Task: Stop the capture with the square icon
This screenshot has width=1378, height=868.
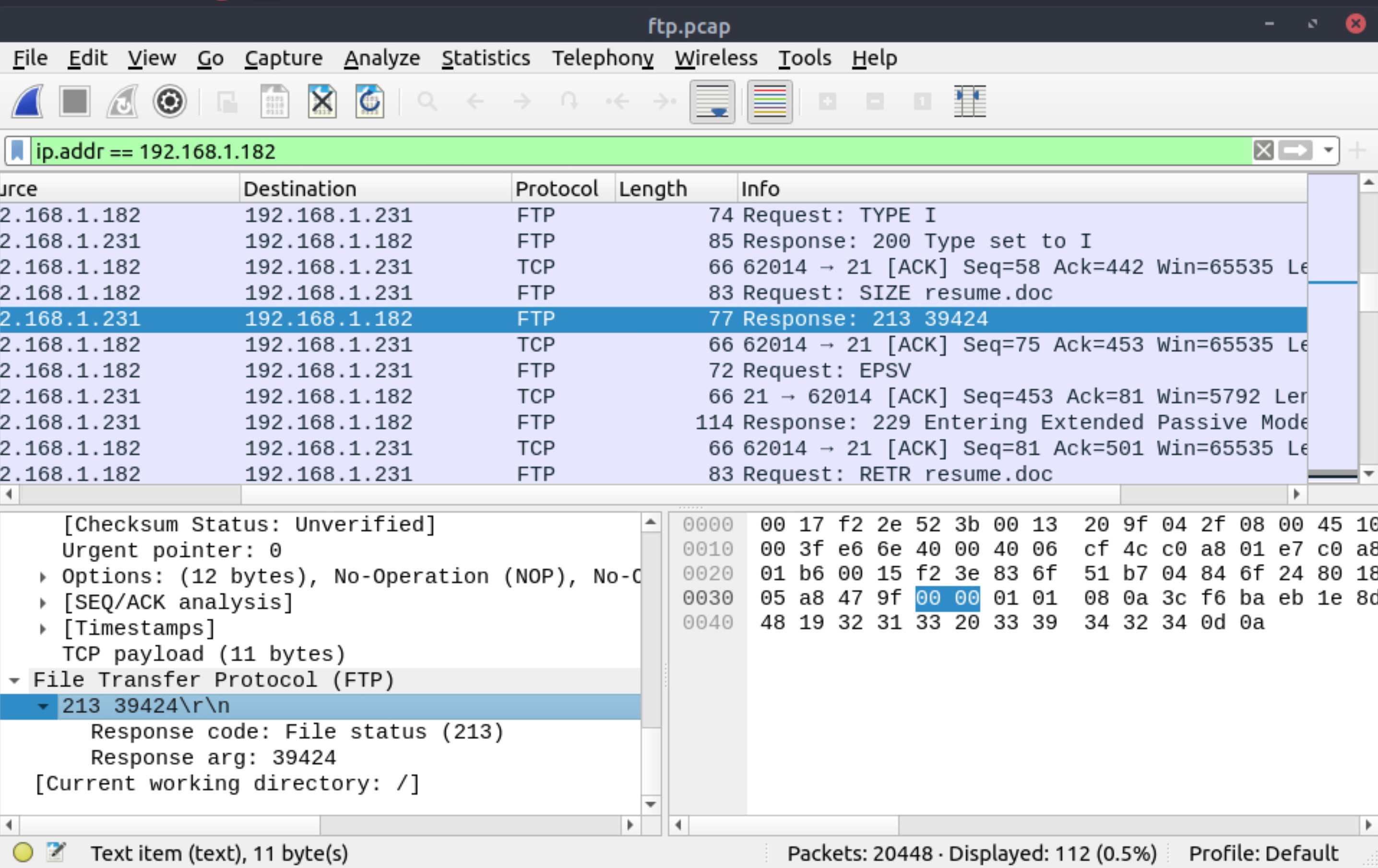Action: 74,102
